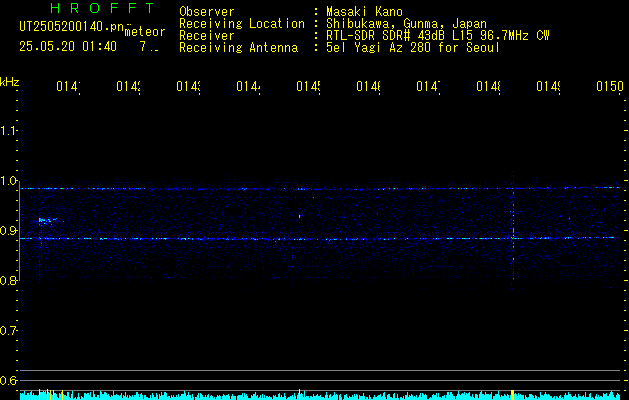The width and height of the screenshot is (629, 400).
Task: Click the meteor echo blob near 0.92 kHz
Action: click(50, 220)
